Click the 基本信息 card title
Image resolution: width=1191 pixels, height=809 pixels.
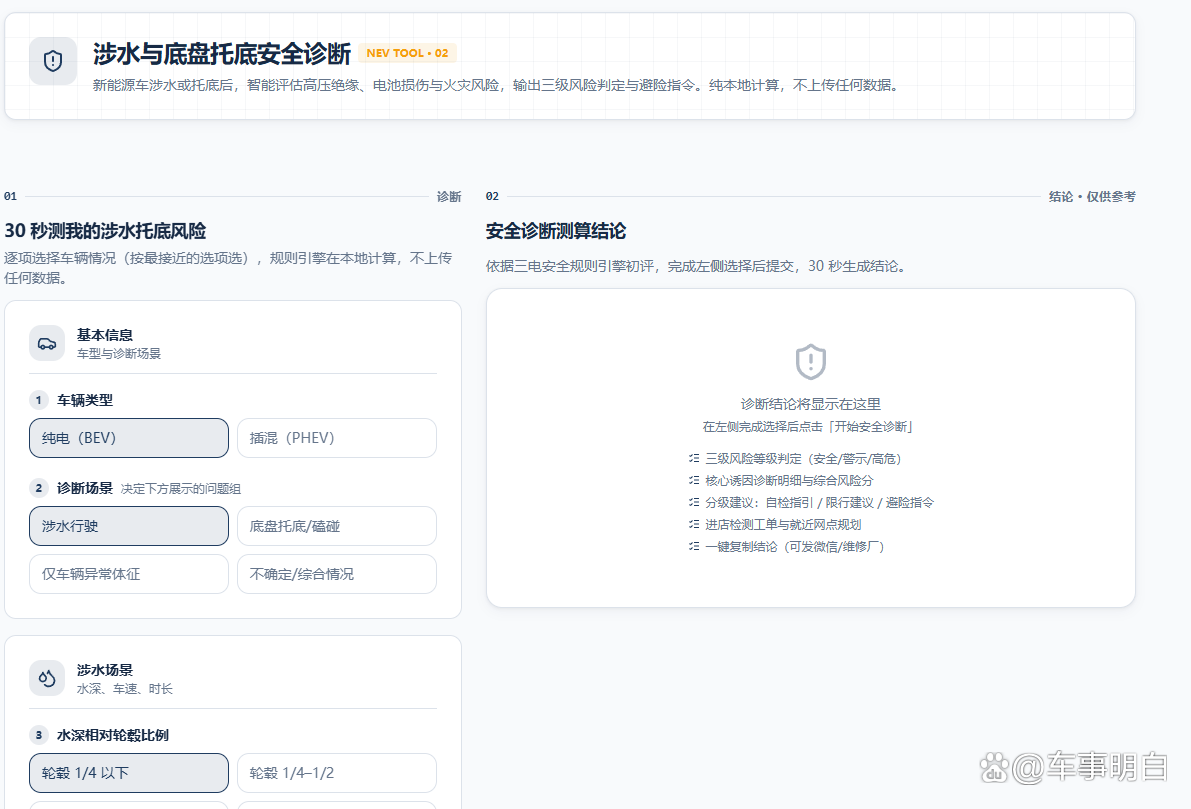[105, 335]
